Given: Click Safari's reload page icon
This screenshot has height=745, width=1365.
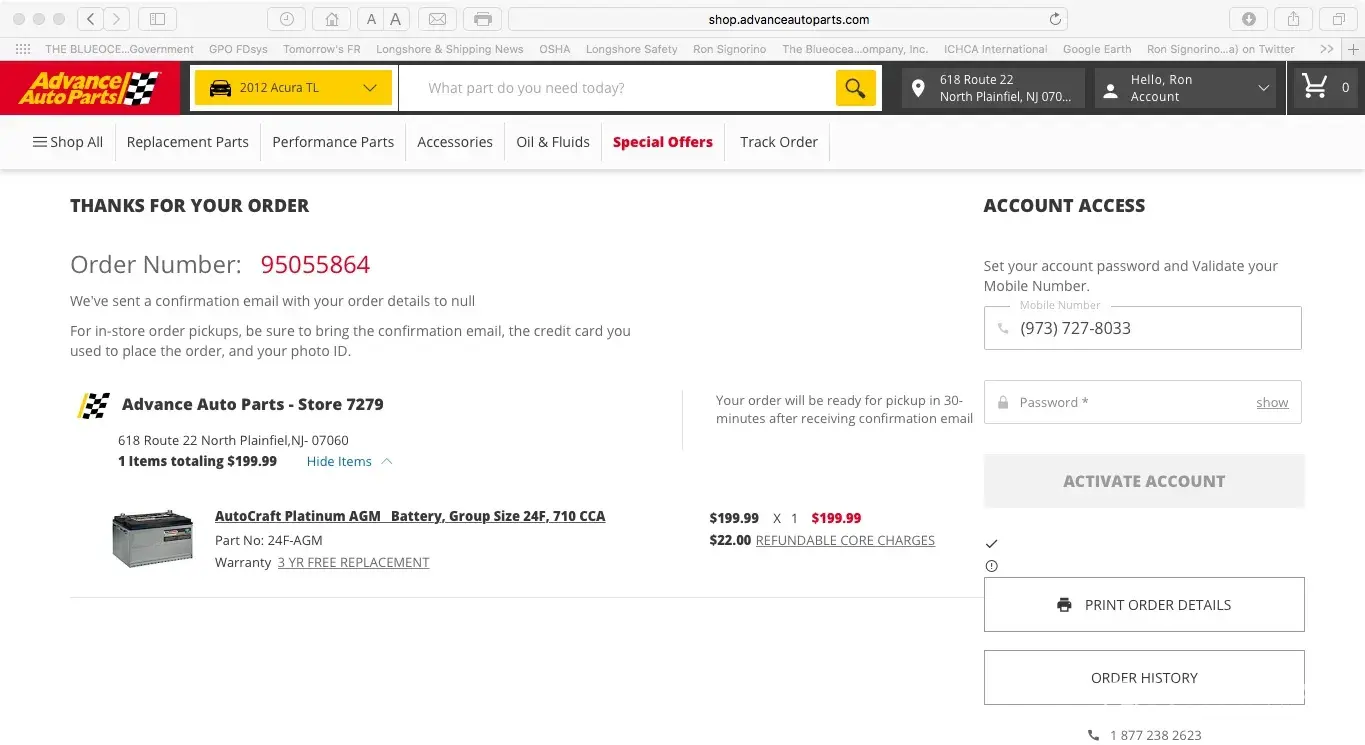Looking at the screenshot, I should 1054,19.
